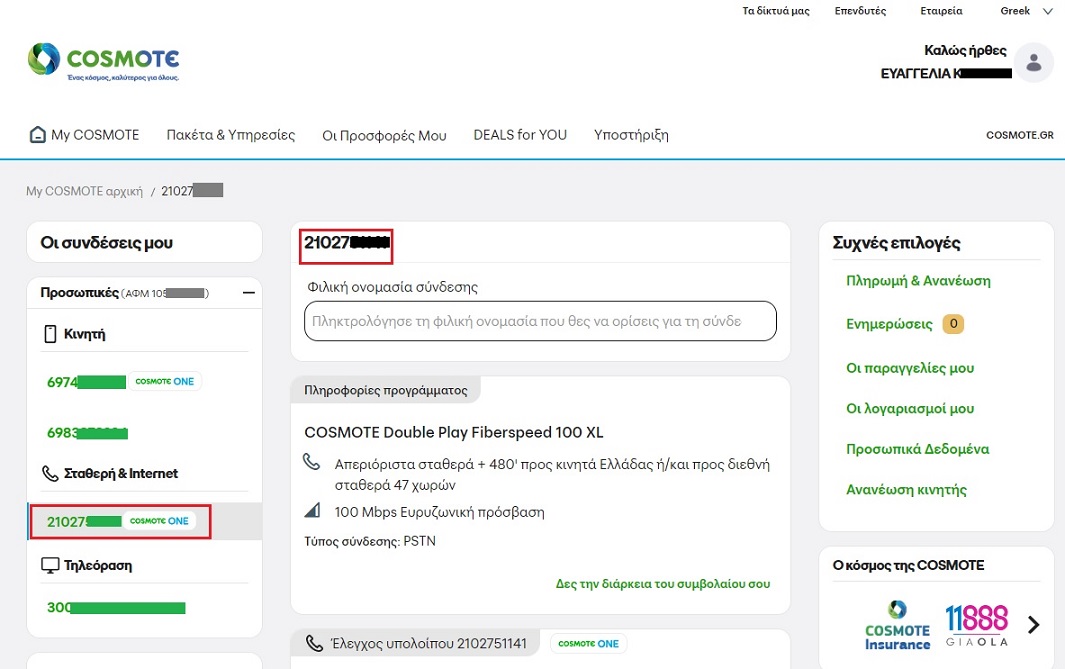Select the television connection starting with 300

coord(116,608)
